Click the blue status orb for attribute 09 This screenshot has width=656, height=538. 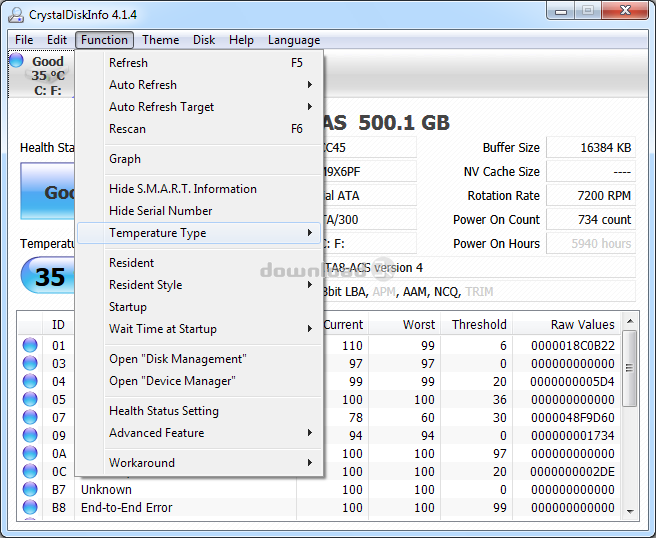click(30, 436)
